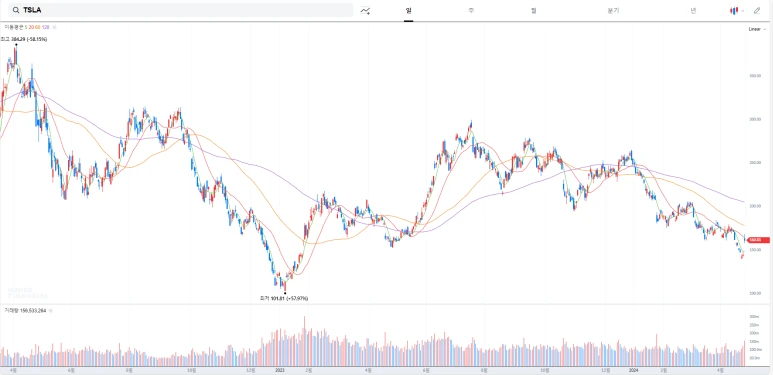The height and width of the screenshot is (375, 773).
Task: Activate the pencil drawing tool
Action: [x=757, y=10]
